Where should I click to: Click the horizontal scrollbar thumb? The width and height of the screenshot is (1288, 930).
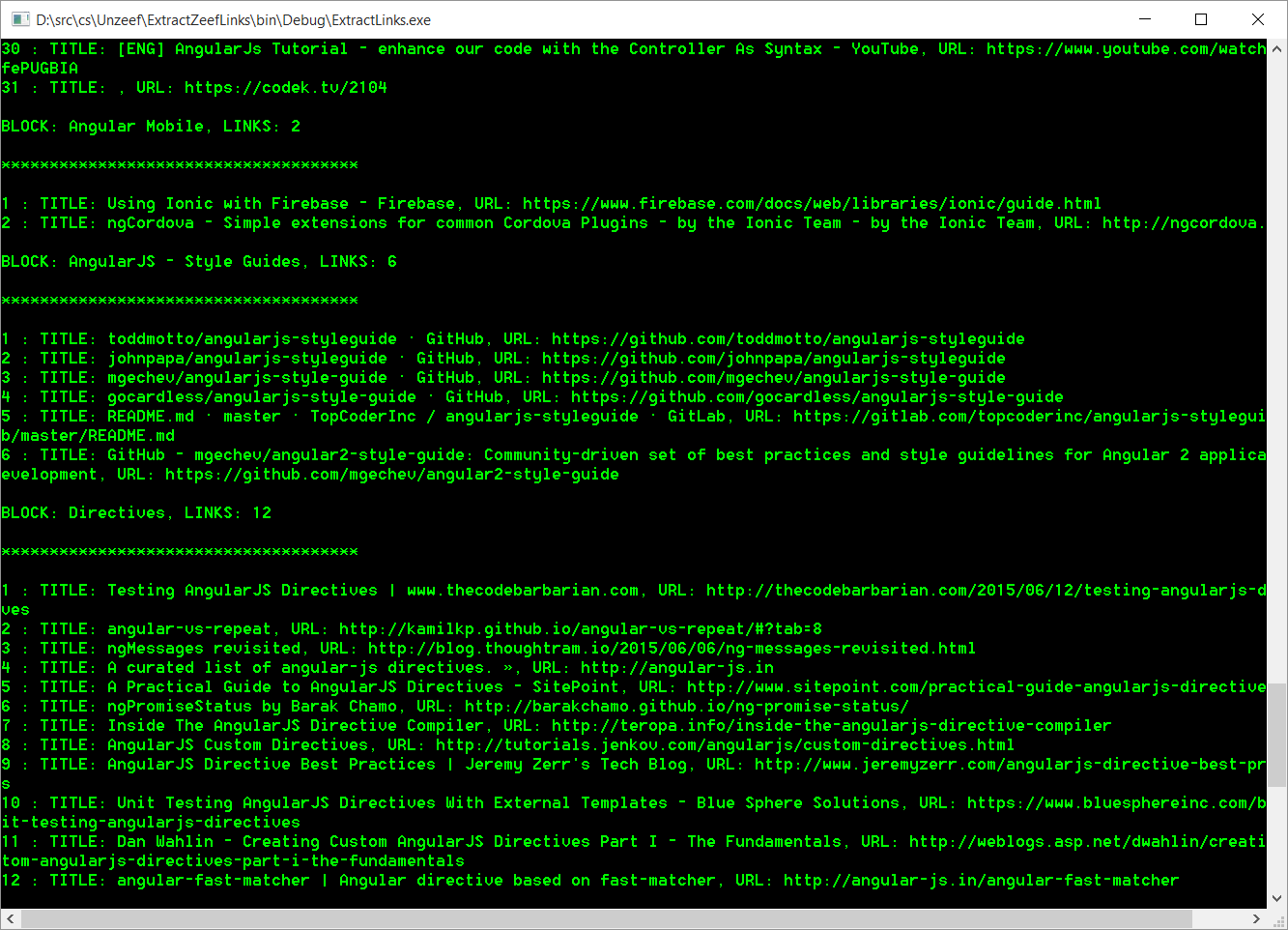tap(607, 918)
